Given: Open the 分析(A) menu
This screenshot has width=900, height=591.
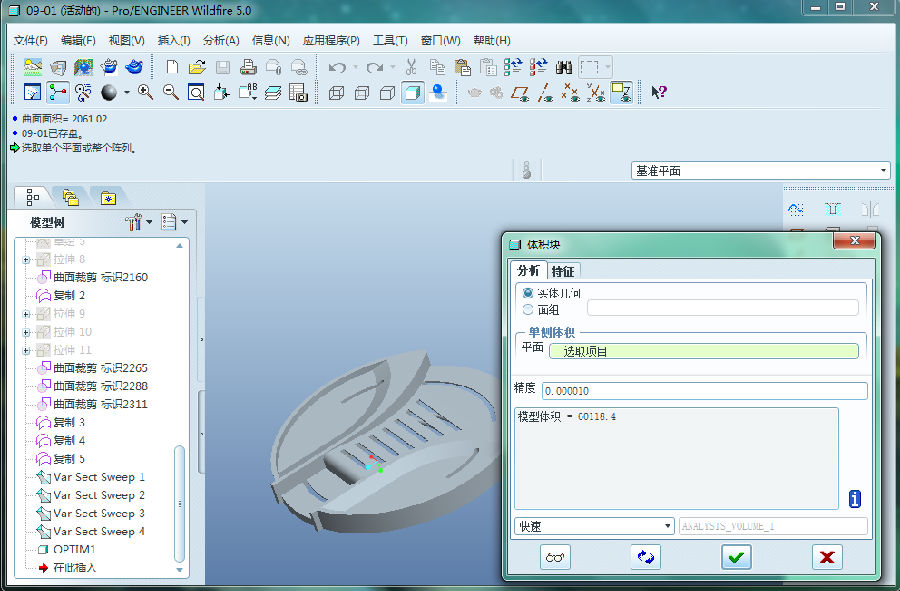Looking at the screenshot, I should click(x=220, y=41).
